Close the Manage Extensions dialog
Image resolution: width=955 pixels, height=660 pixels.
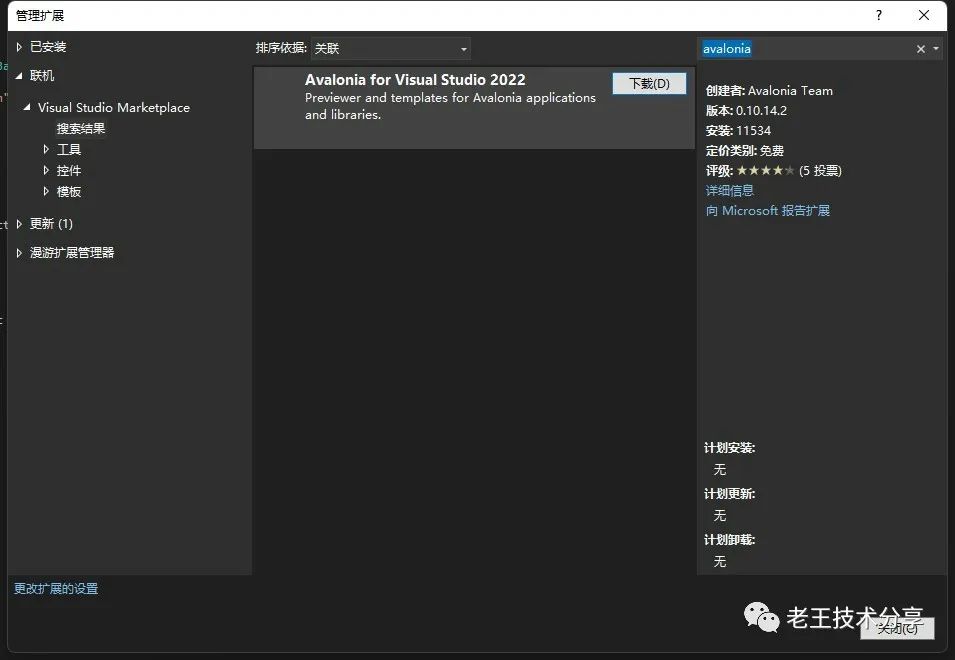point(924,15)
